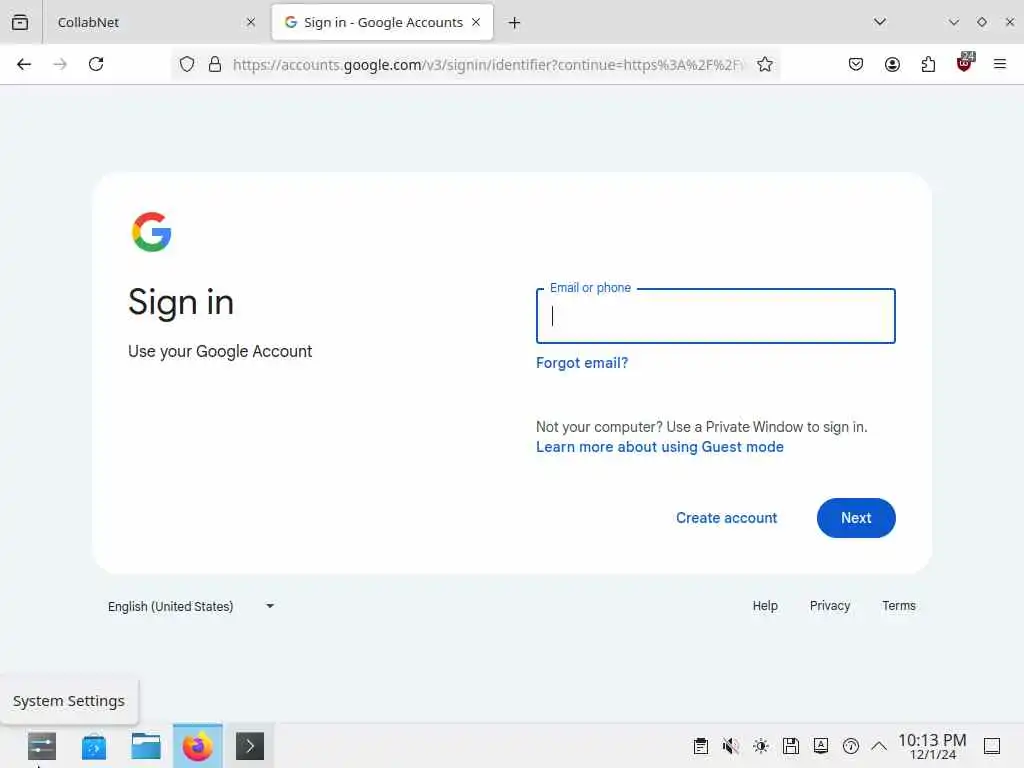The image size is (1024, 768).
Task: Open a new tab with plus button
Action: click(515, 23)
